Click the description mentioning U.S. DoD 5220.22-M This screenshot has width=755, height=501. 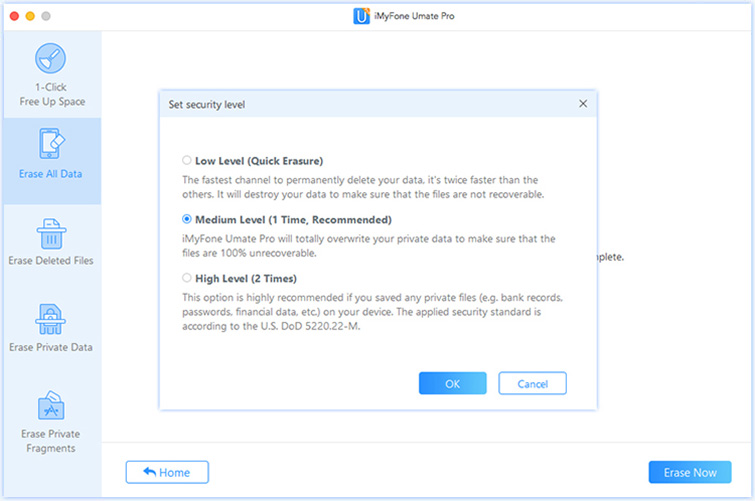coord(372,312)
